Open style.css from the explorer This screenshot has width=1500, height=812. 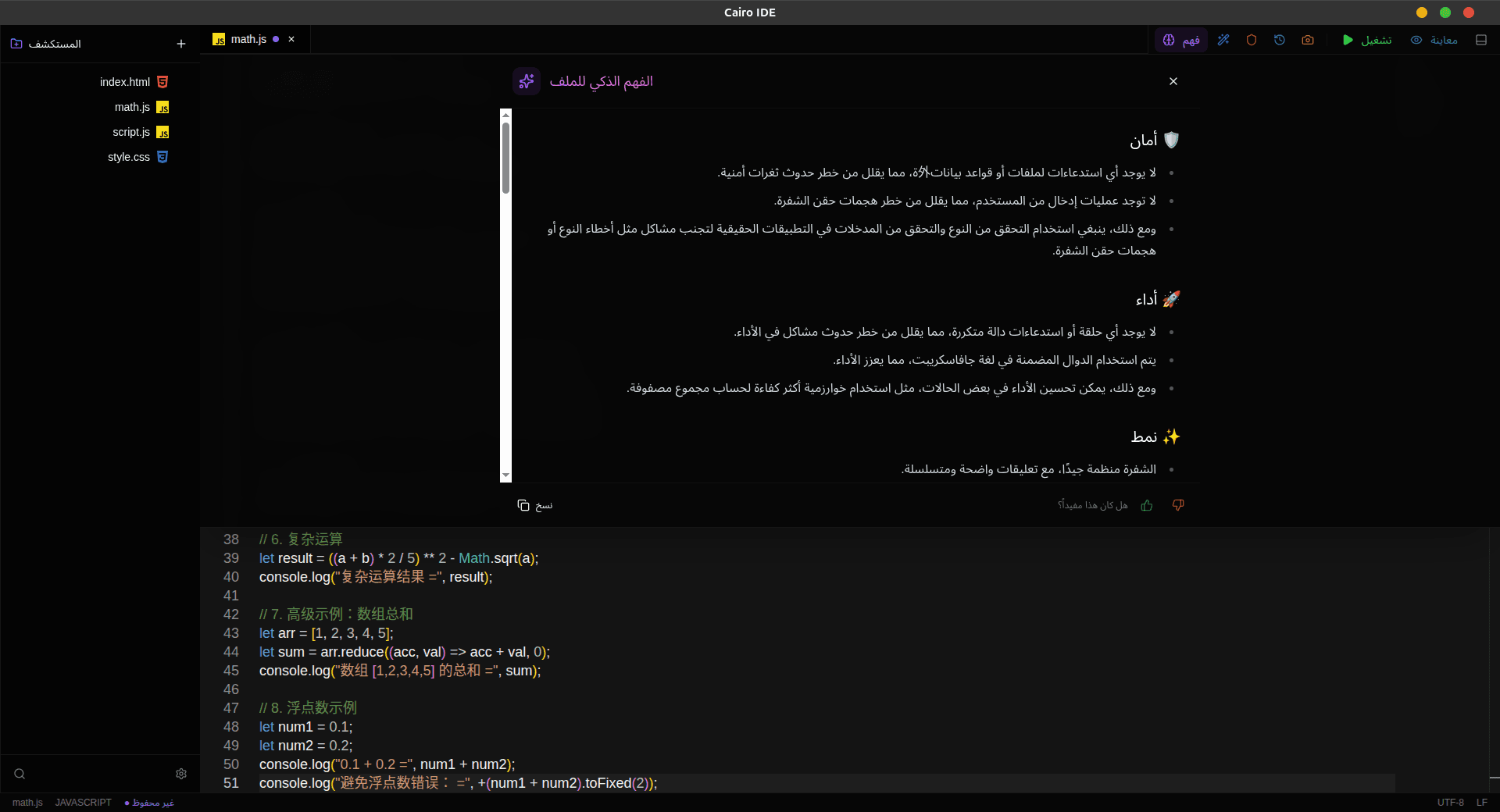tap(129, 157)
